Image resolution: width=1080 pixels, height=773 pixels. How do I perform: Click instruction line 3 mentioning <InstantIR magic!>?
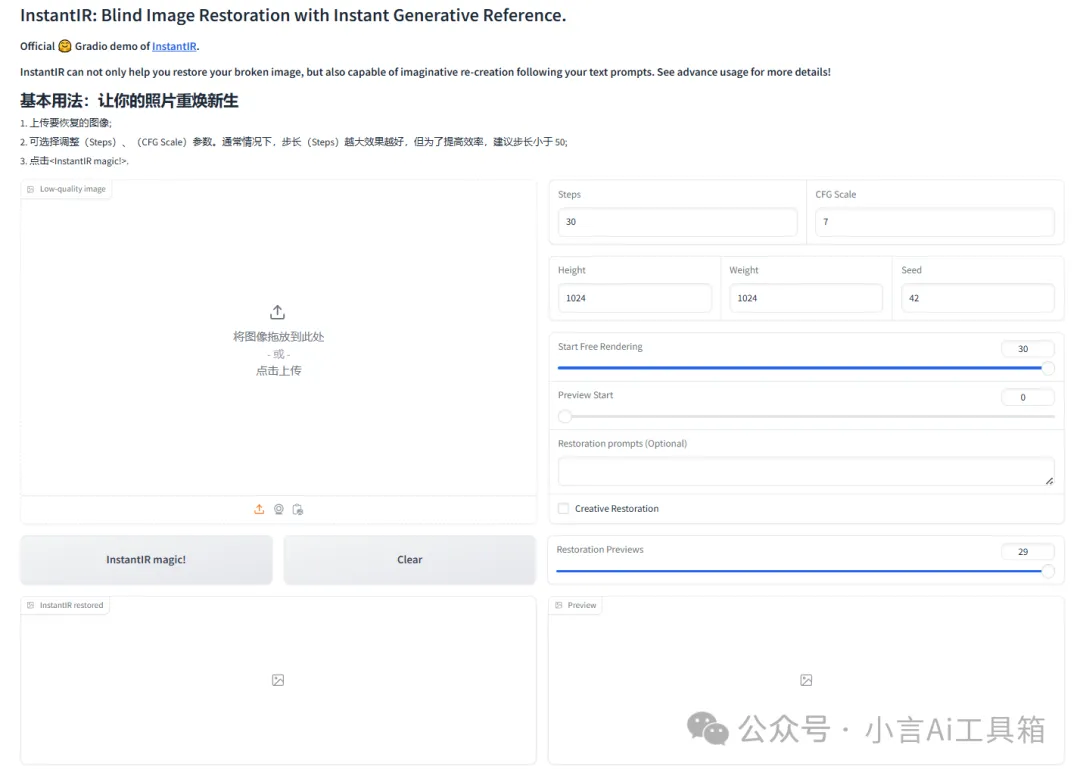[74, 161]
